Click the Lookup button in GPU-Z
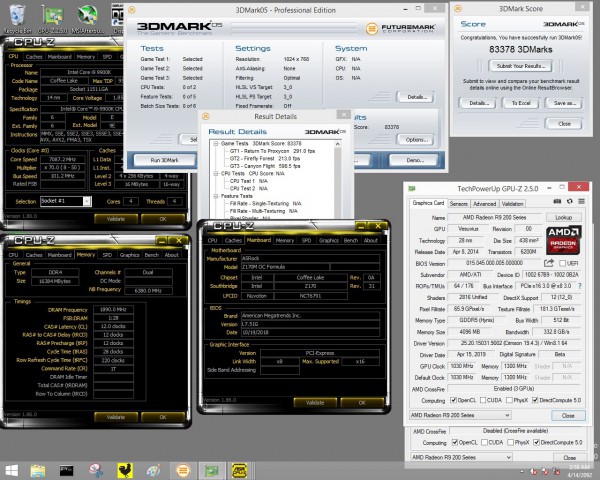 [563, 216]
